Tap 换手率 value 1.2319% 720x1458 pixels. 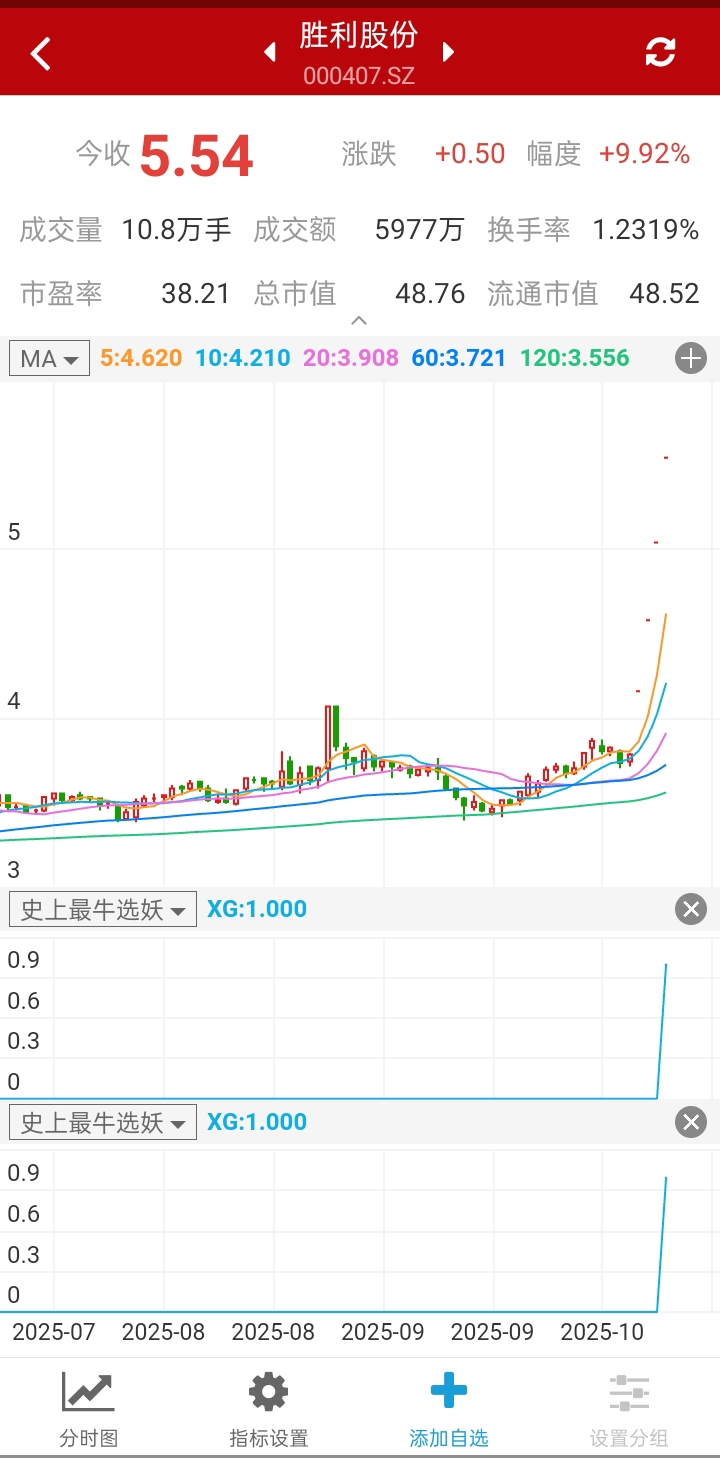pos(646,230)
